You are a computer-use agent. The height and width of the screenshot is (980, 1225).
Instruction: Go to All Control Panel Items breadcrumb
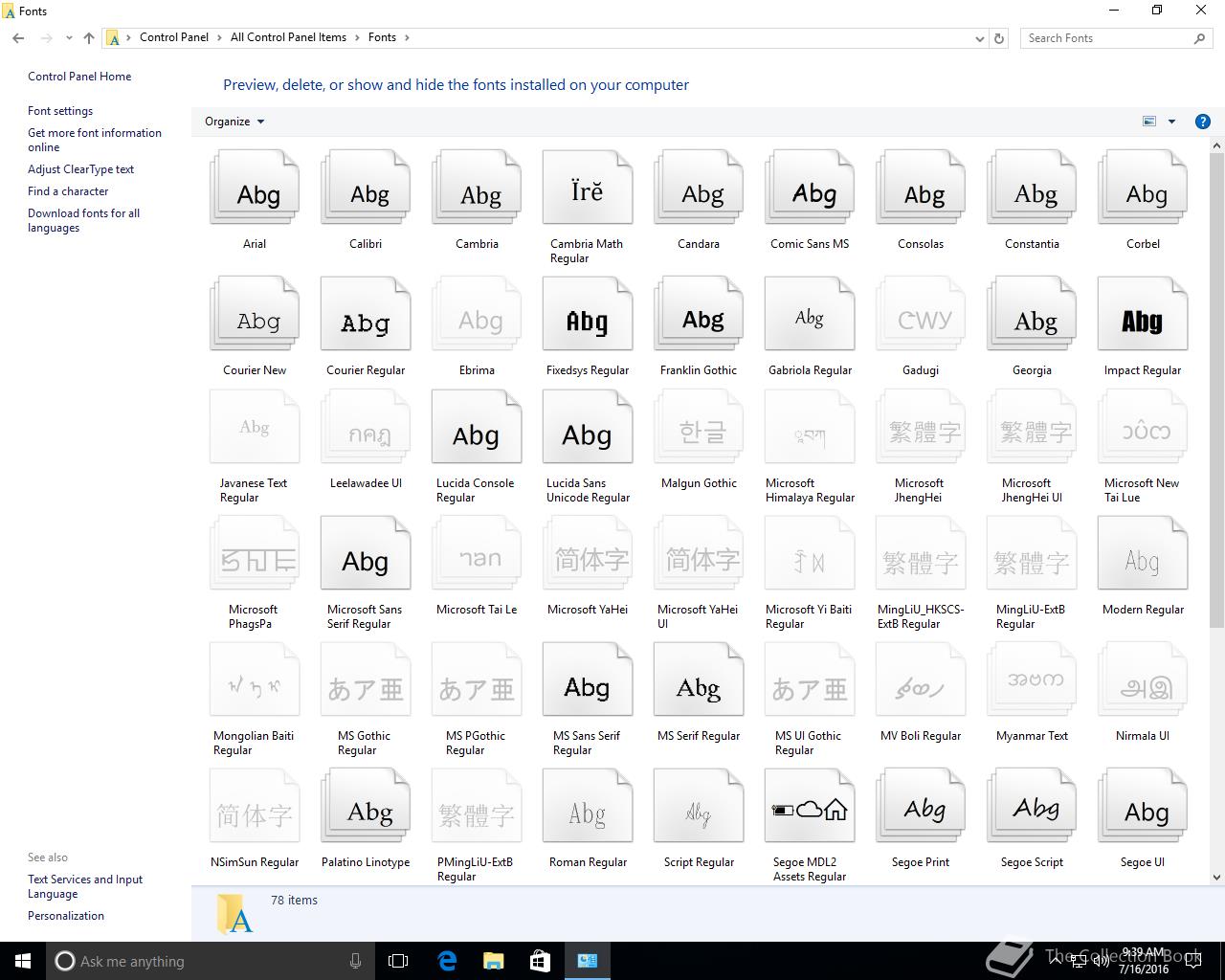point(288,37)
